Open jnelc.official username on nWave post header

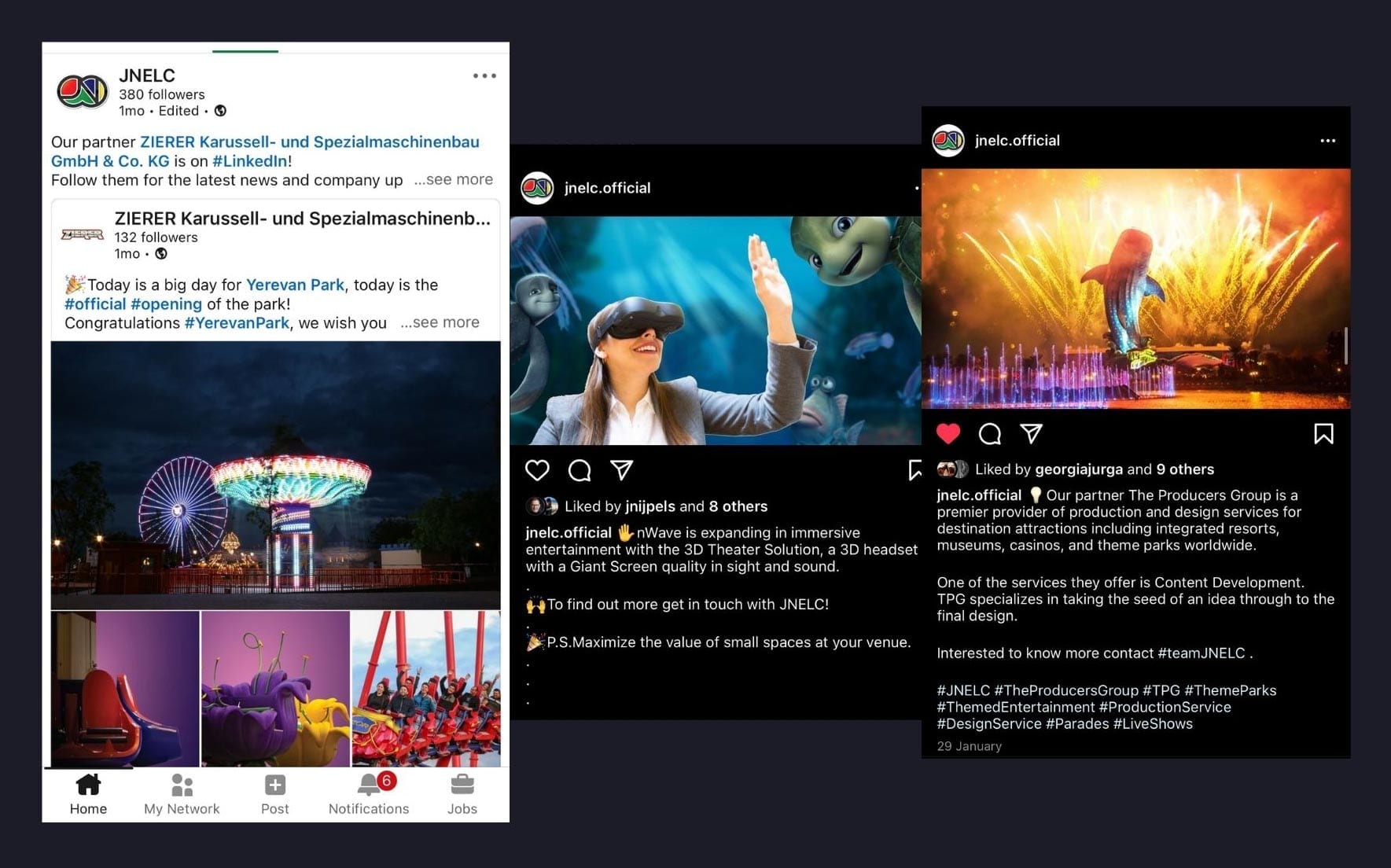click(x=607, y=188)
